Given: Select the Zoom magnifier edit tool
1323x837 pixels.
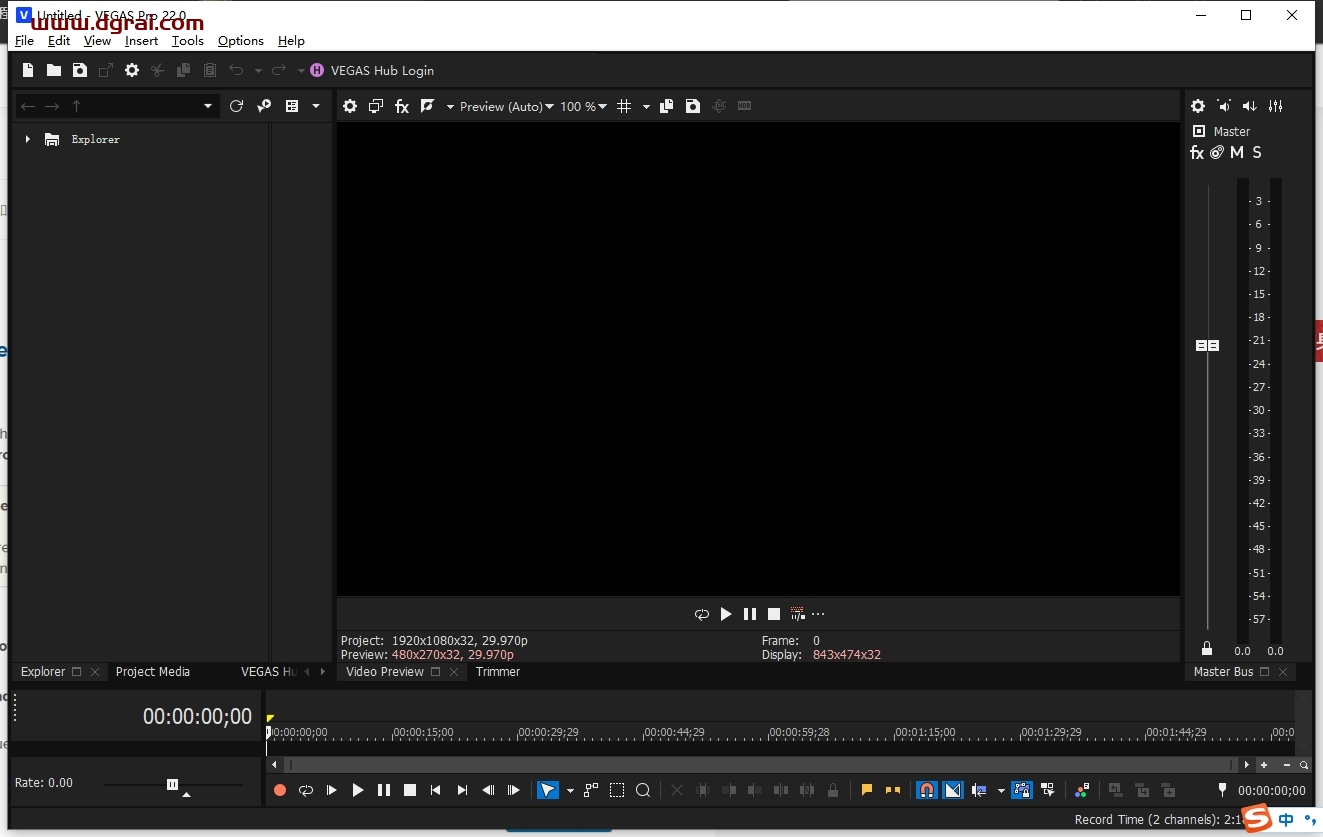Looking at the screenshot, I should click(643, 790).
